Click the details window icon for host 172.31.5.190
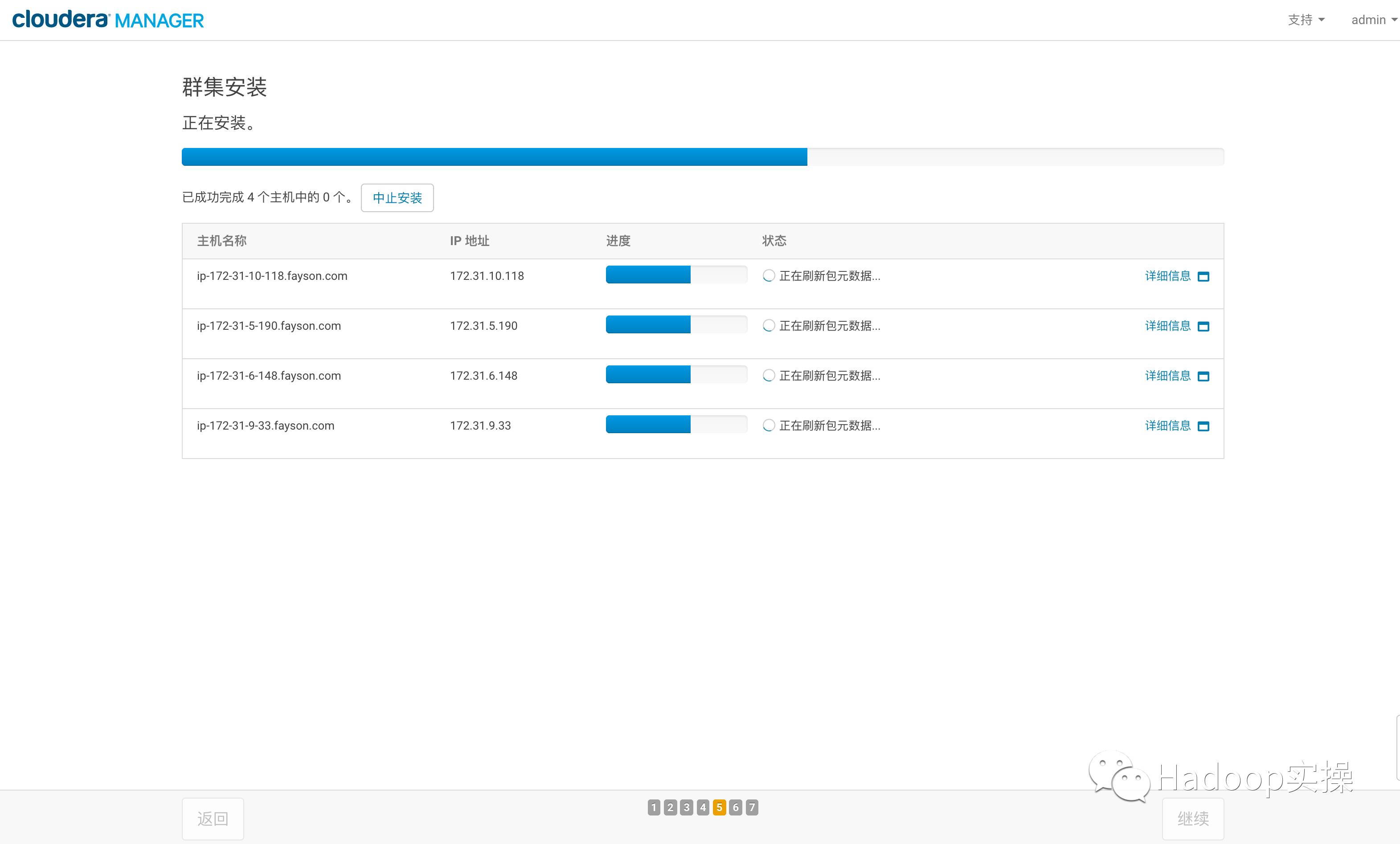 (x=1203, y=327)
